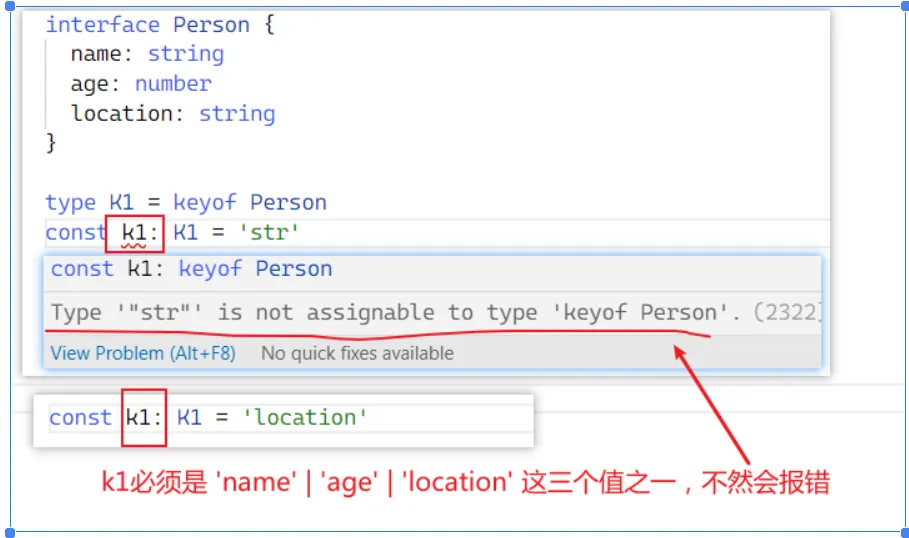Click the Person name in interface declaration
This screenshot has height=538, width=909.
click(x=211, y=24)
